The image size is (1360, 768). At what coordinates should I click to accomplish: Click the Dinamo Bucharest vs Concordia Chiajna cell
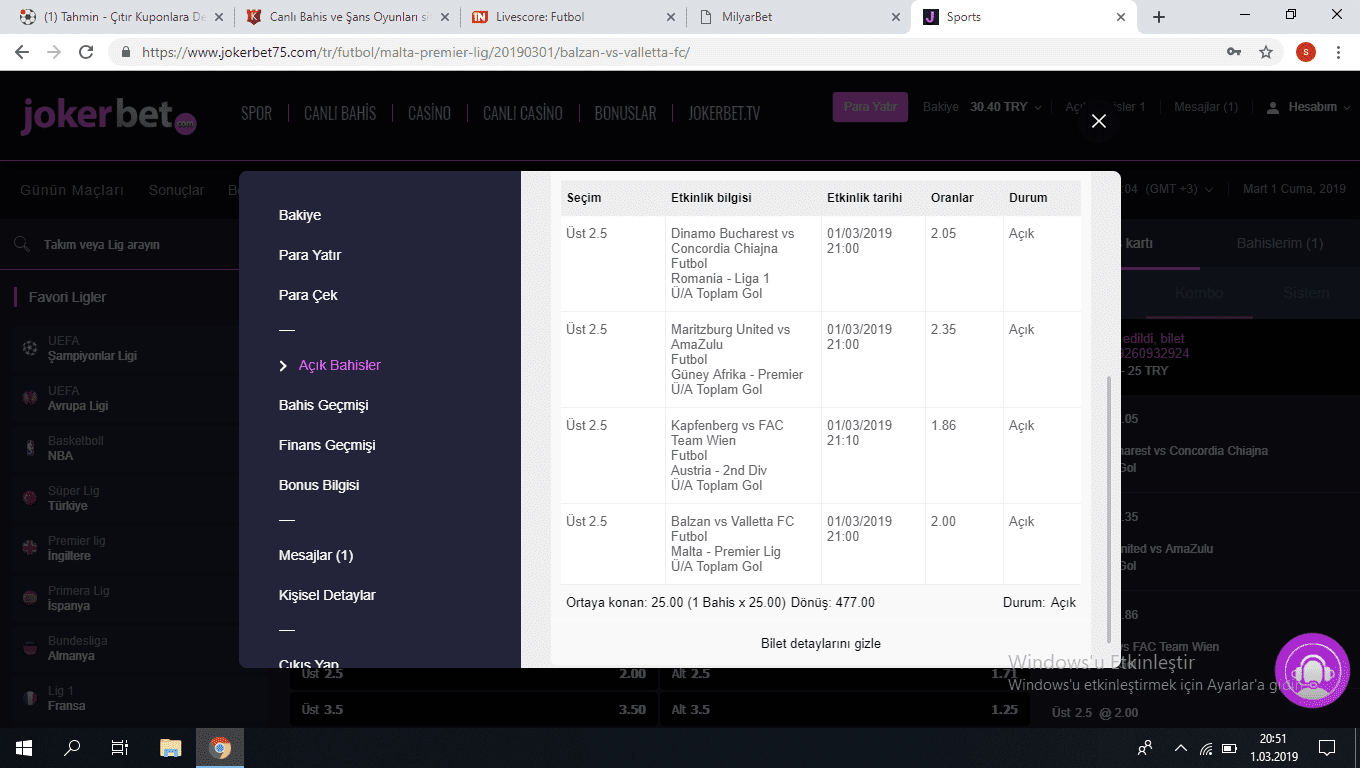point(743,264)
